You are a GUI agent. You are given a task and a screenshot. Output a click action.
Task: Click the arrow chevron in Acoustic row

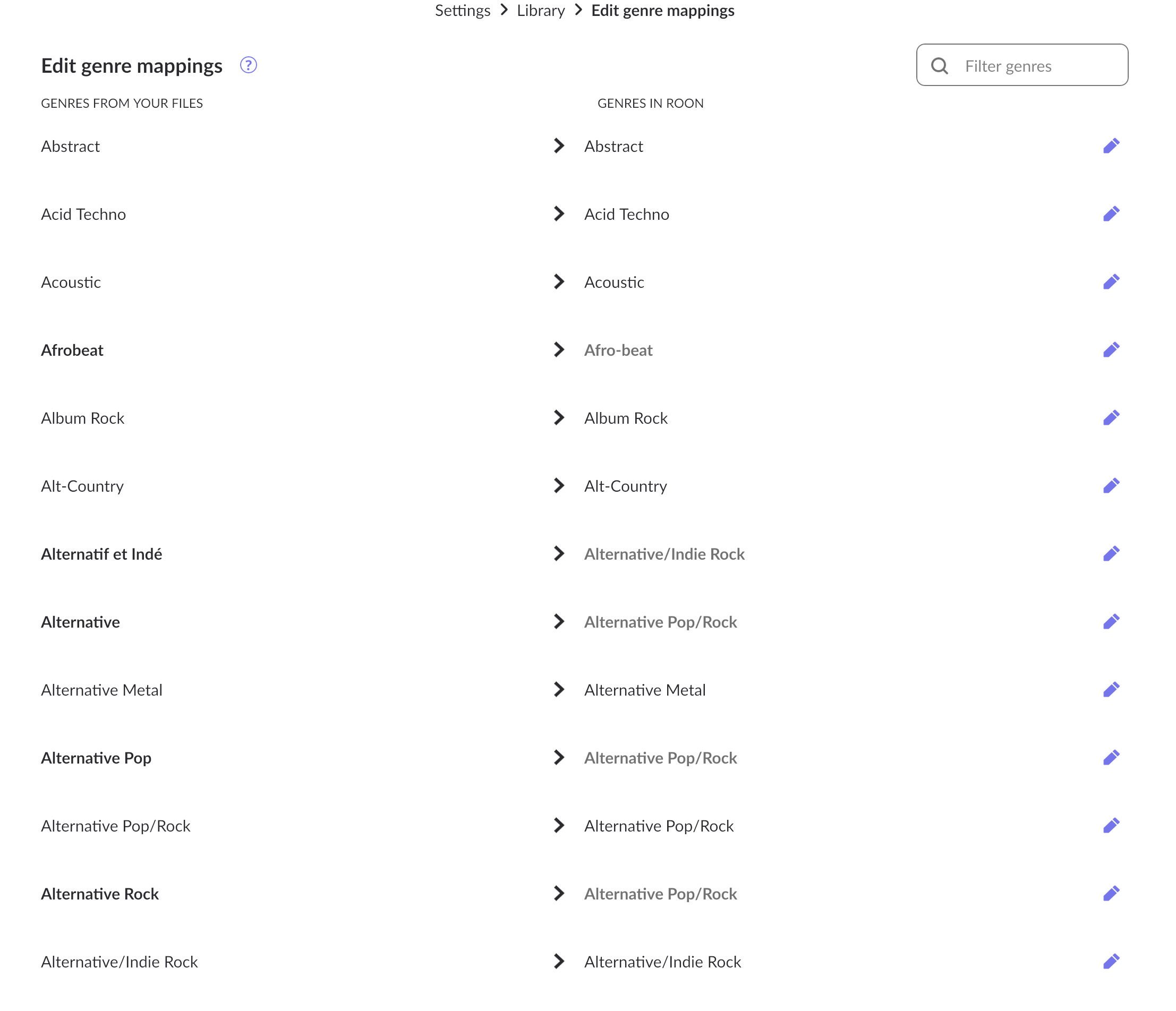pos(558,282)
